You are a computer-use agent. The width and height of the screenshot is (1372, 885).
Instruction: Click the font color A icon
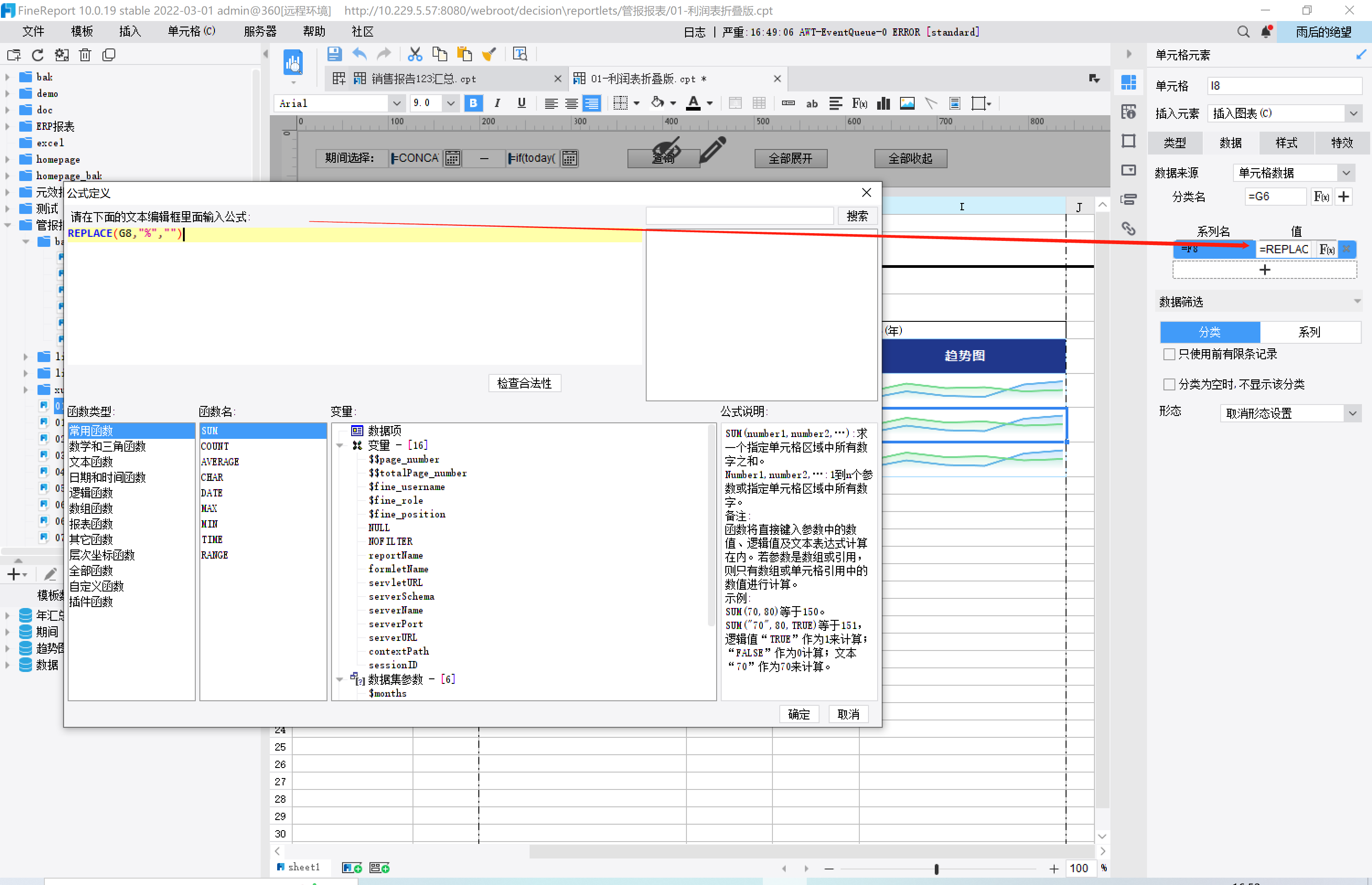pyautogui.click(x=694, y=103)
